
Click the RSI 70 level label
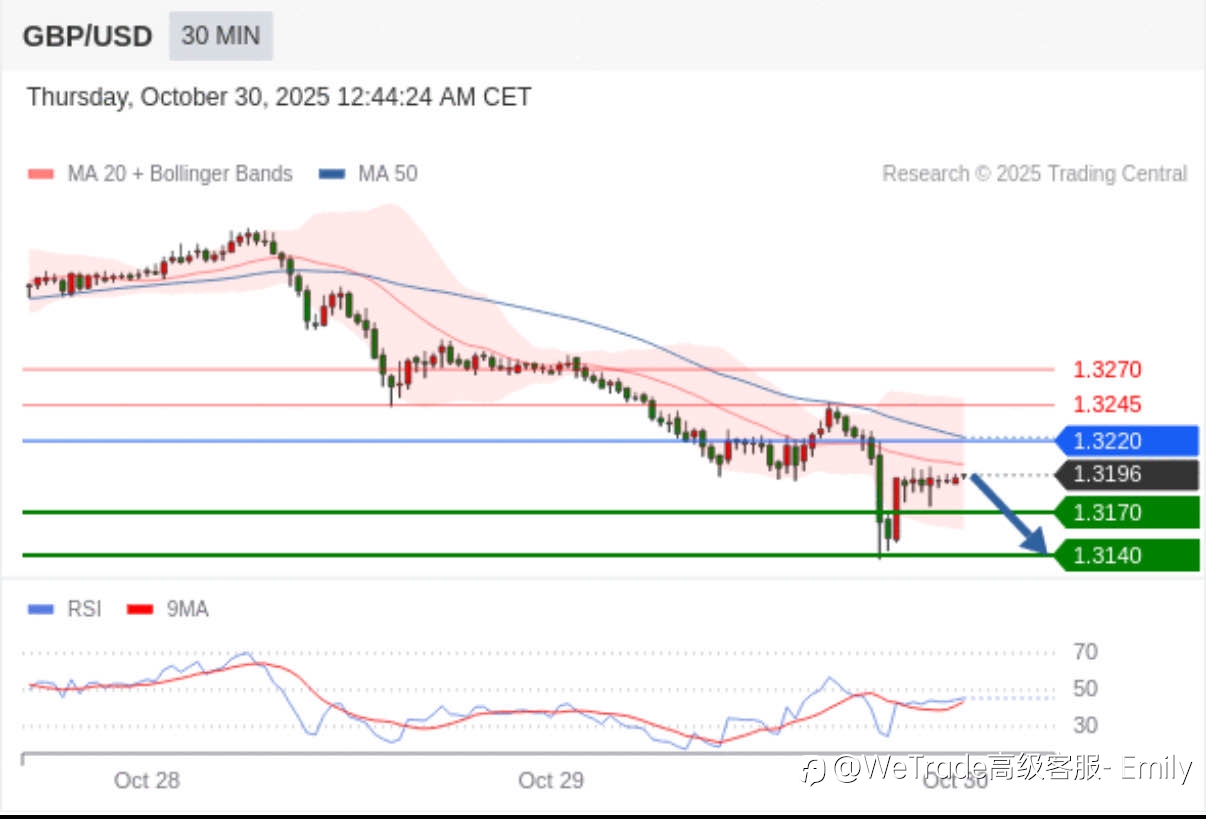[x=1085, y=652]
